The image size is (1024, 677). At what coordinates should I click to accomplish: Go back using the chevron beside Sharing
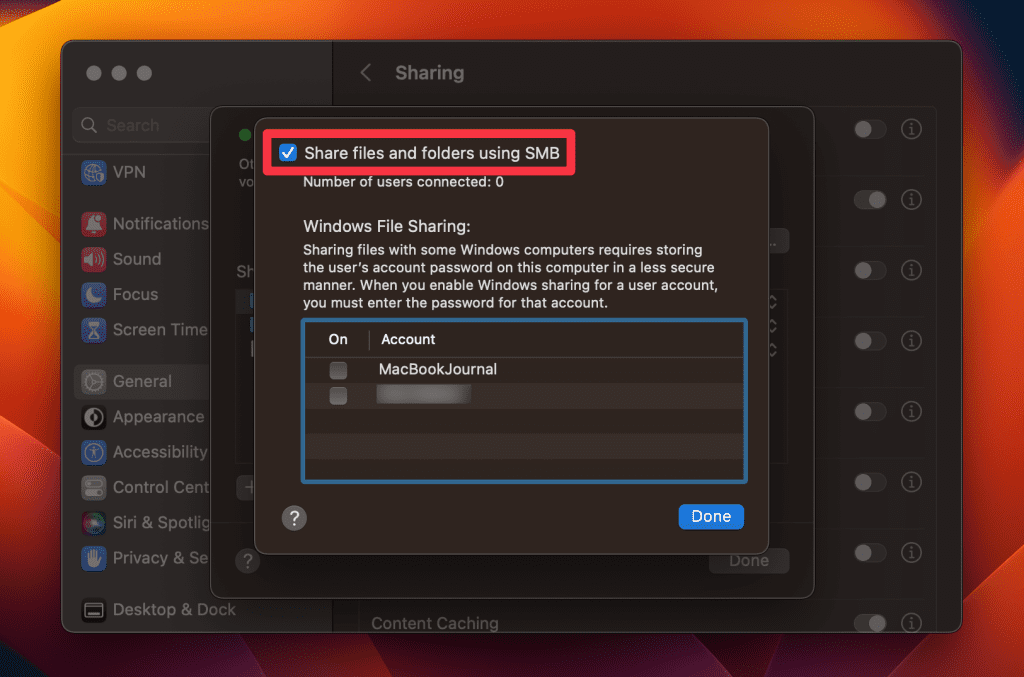tap(366, 72)
